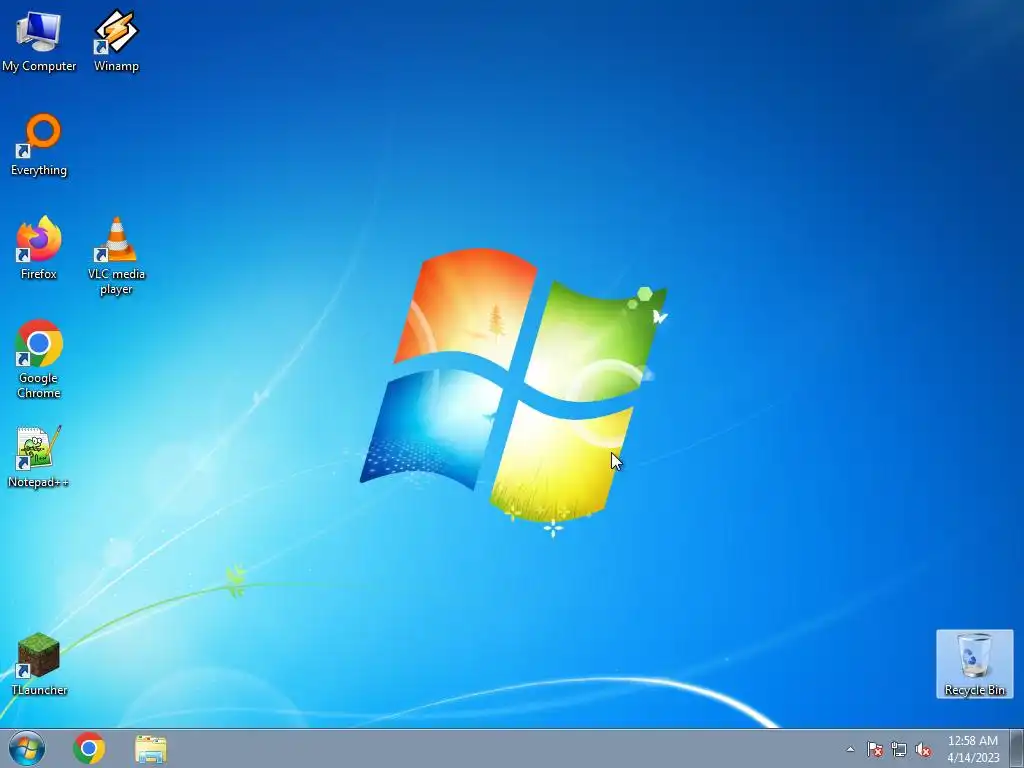Select the Google Chrome desktop shortcut
Screen dimensions: 1024x768
tap(39, 359)
